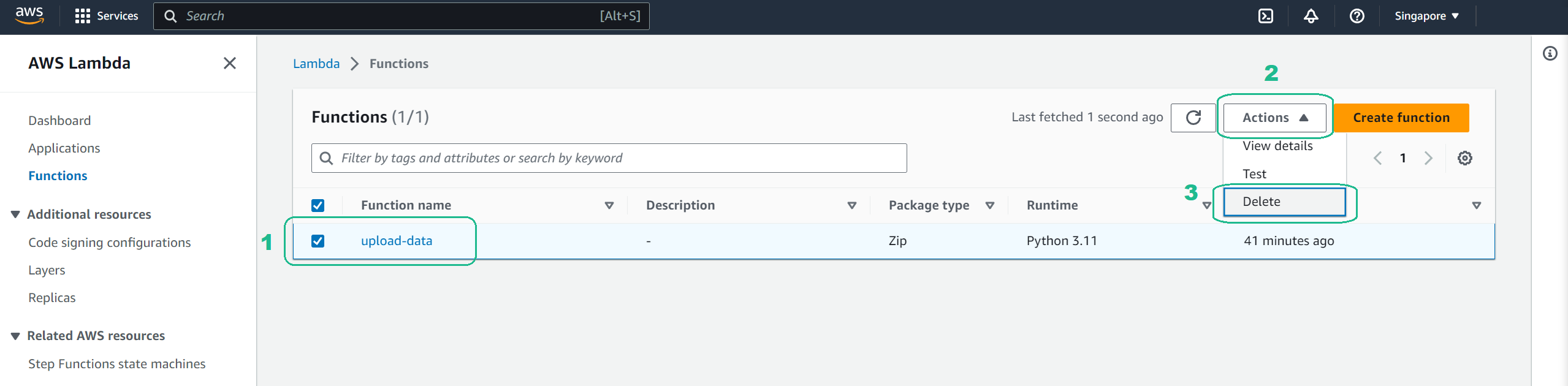
Task: Open Dashboard in the sidebar
Action: click(59, 121)
